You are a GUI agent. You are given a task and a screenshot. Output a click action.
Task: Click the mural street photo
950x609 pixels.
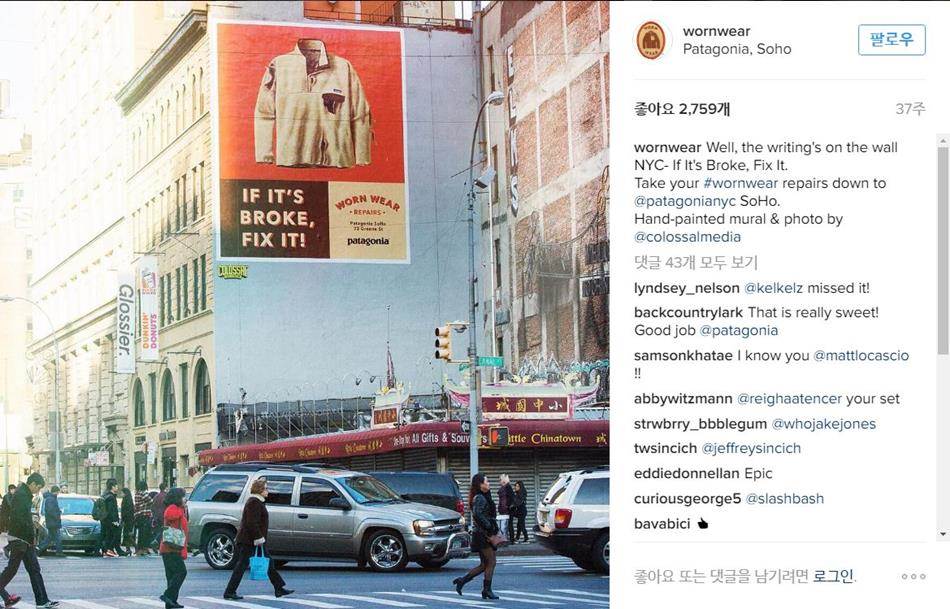coord(305,304)
